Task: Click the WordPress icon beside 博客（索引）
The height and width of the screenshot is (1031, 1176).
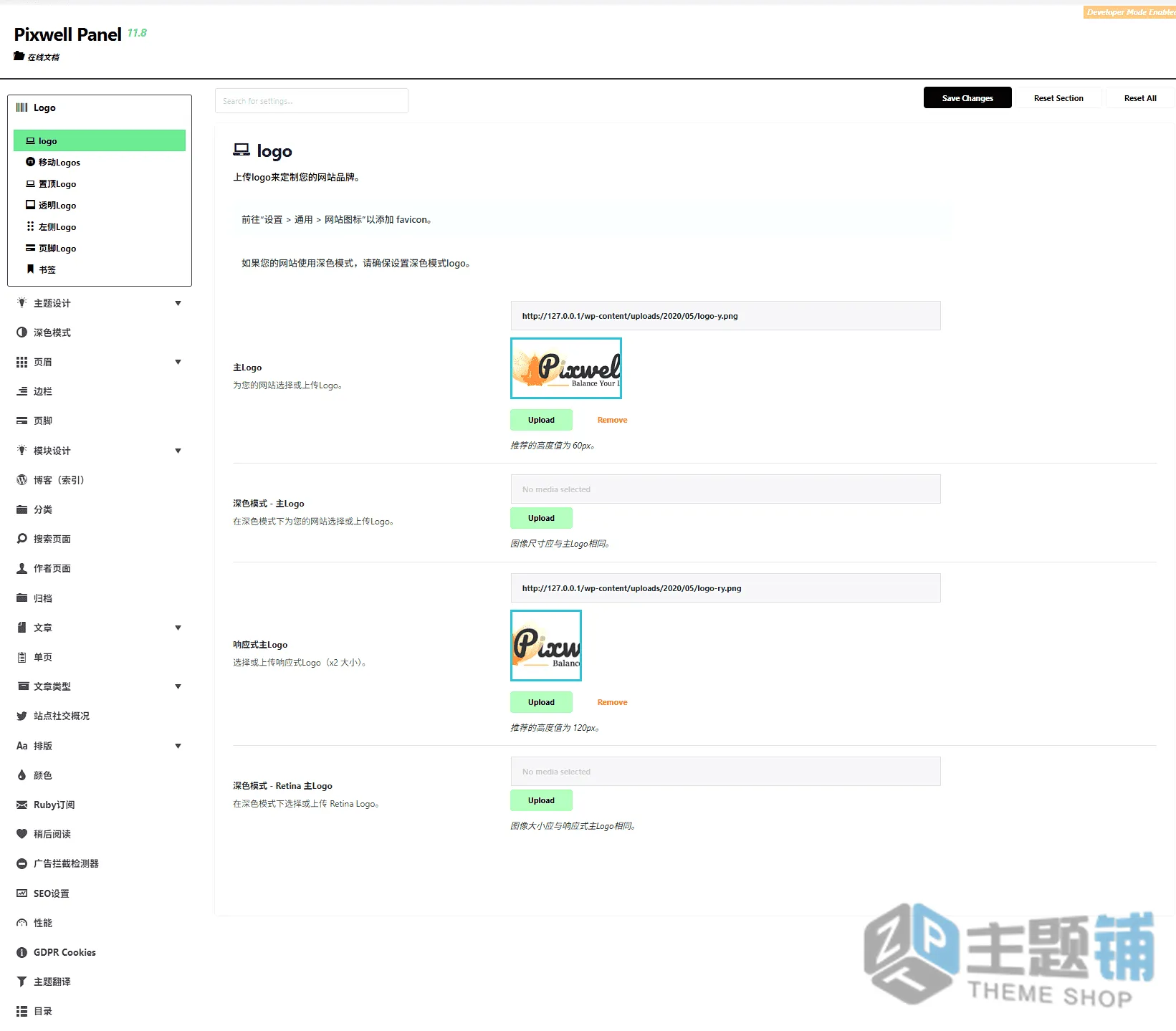Action: coord(21,480)
